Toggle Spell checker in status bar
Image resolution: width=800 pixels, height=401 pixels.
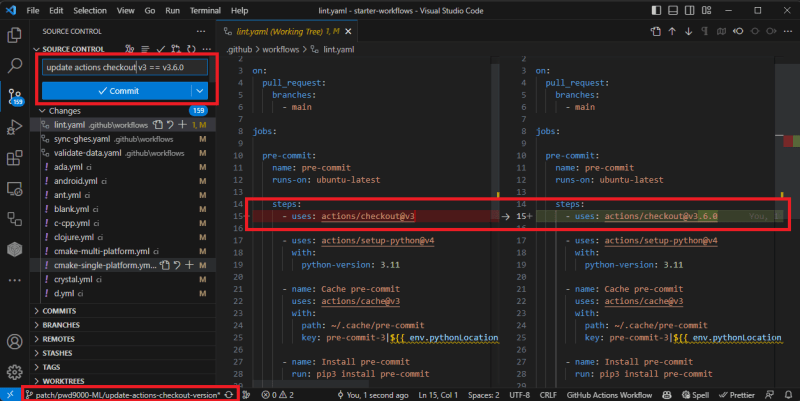click(x=695, y=395)
